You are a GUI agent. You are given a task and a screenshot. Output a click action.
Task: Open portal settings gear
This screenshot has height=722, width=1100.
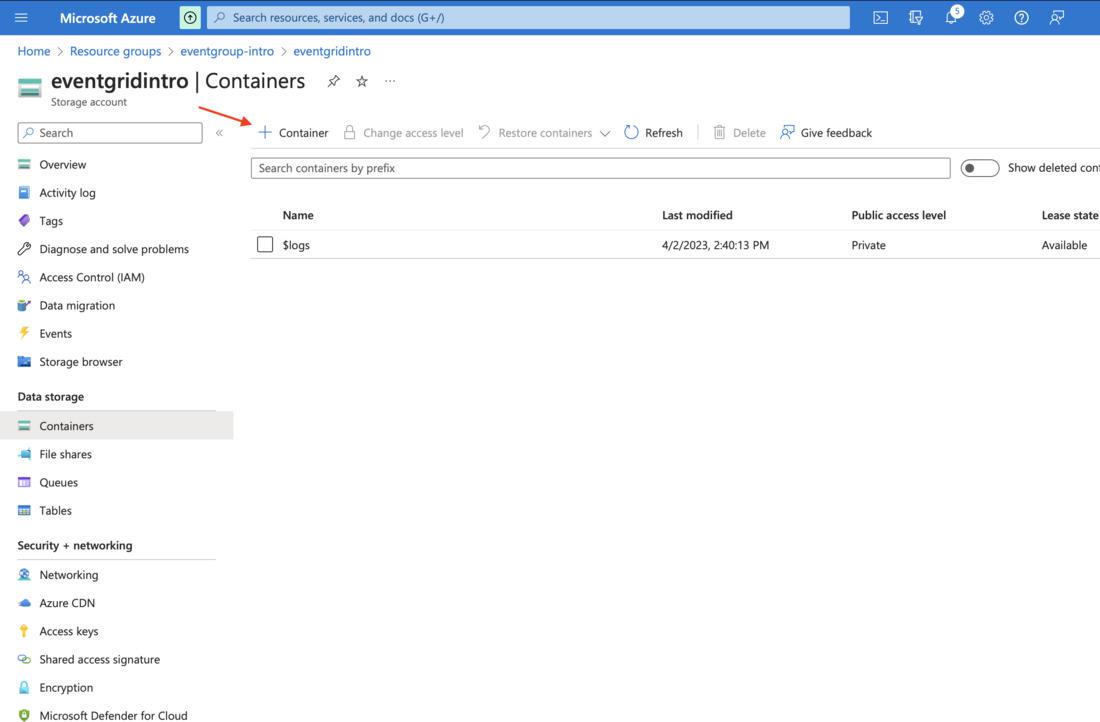[x=986, y=18]
